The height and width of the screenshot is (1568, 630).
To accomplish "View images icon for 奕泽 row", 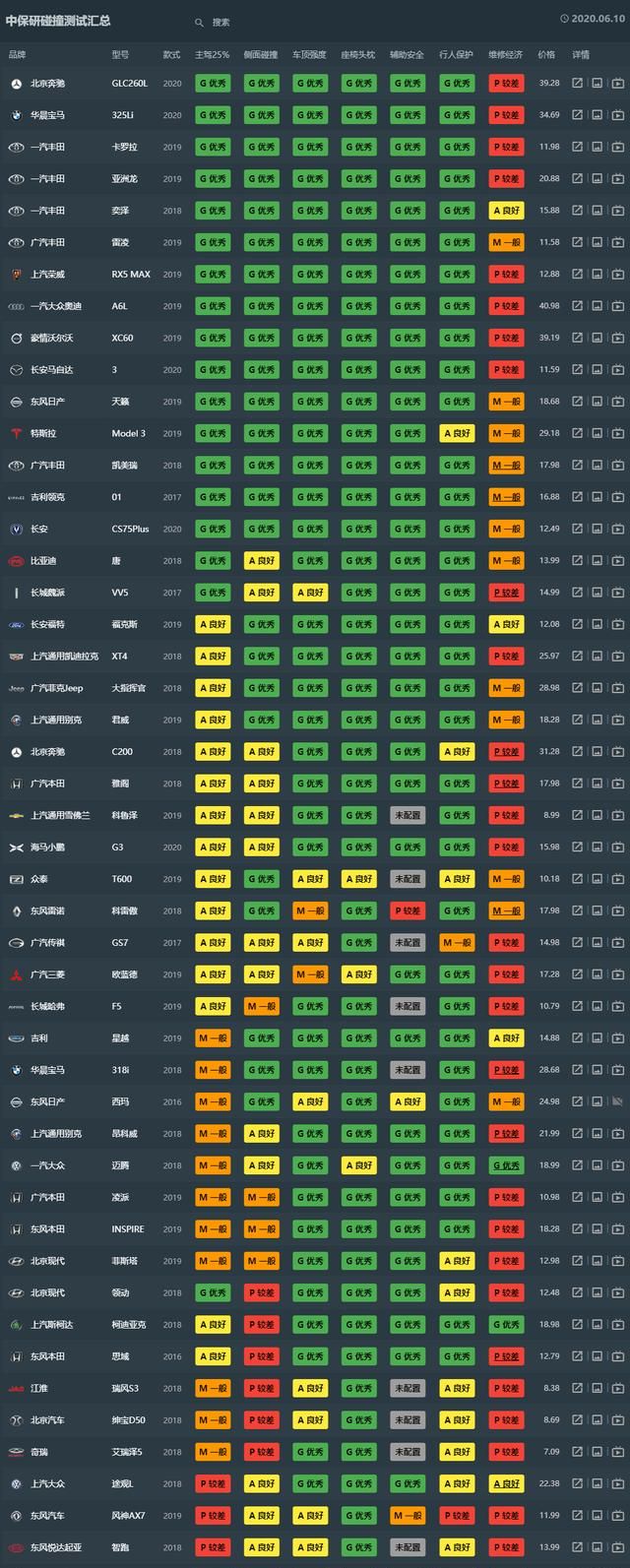I will (x=598, y=211).
